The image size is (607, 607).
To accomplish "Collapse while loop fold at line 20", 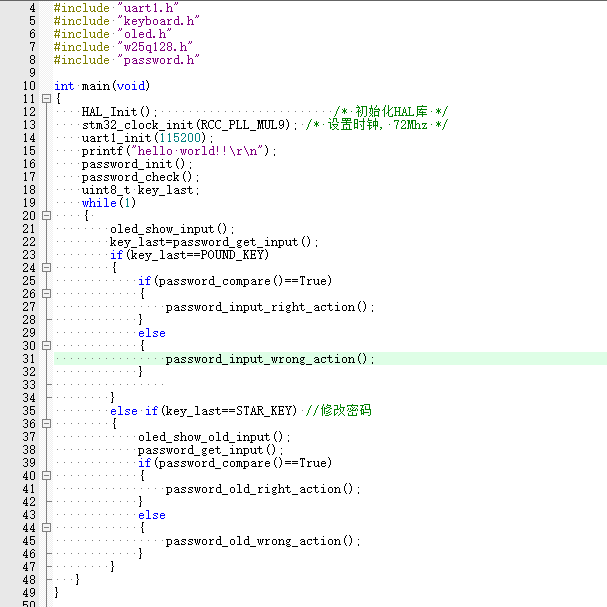I will pyautogui.click(x=46, y=216).
